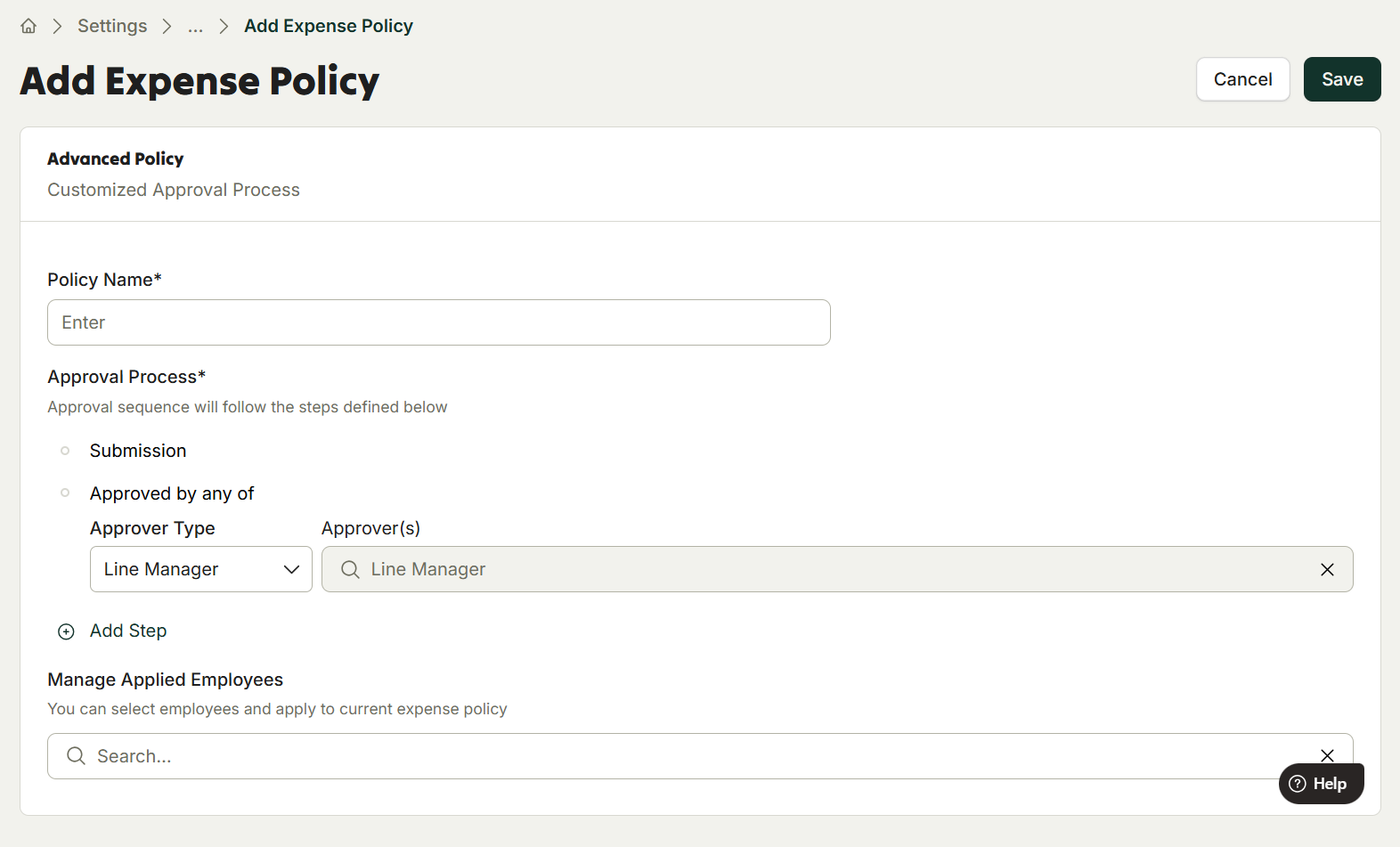Add Step to approval process

coord(128,631)
